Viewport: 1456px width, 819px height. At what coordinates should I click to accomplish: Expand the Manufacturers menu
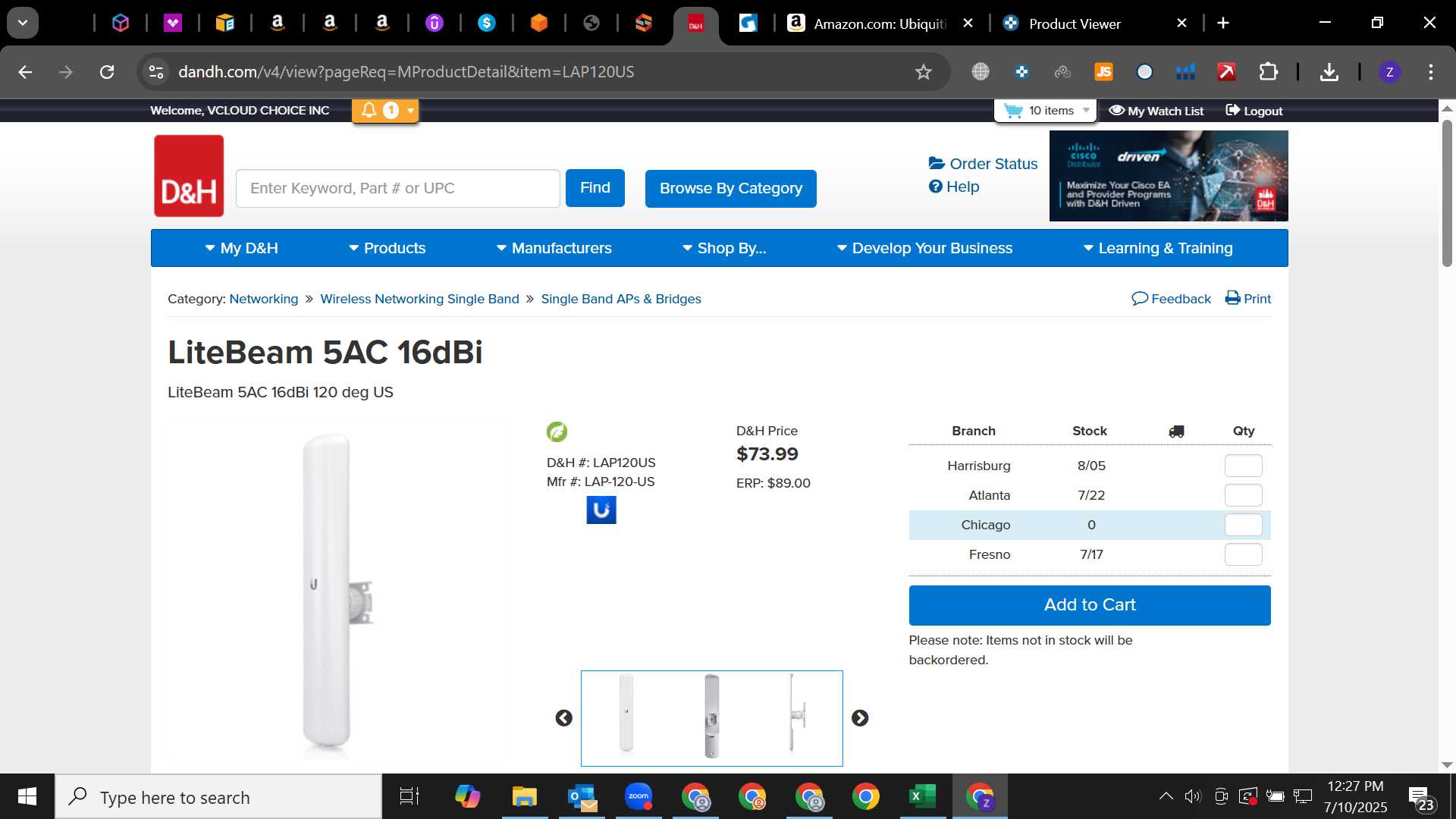point(554,248)
